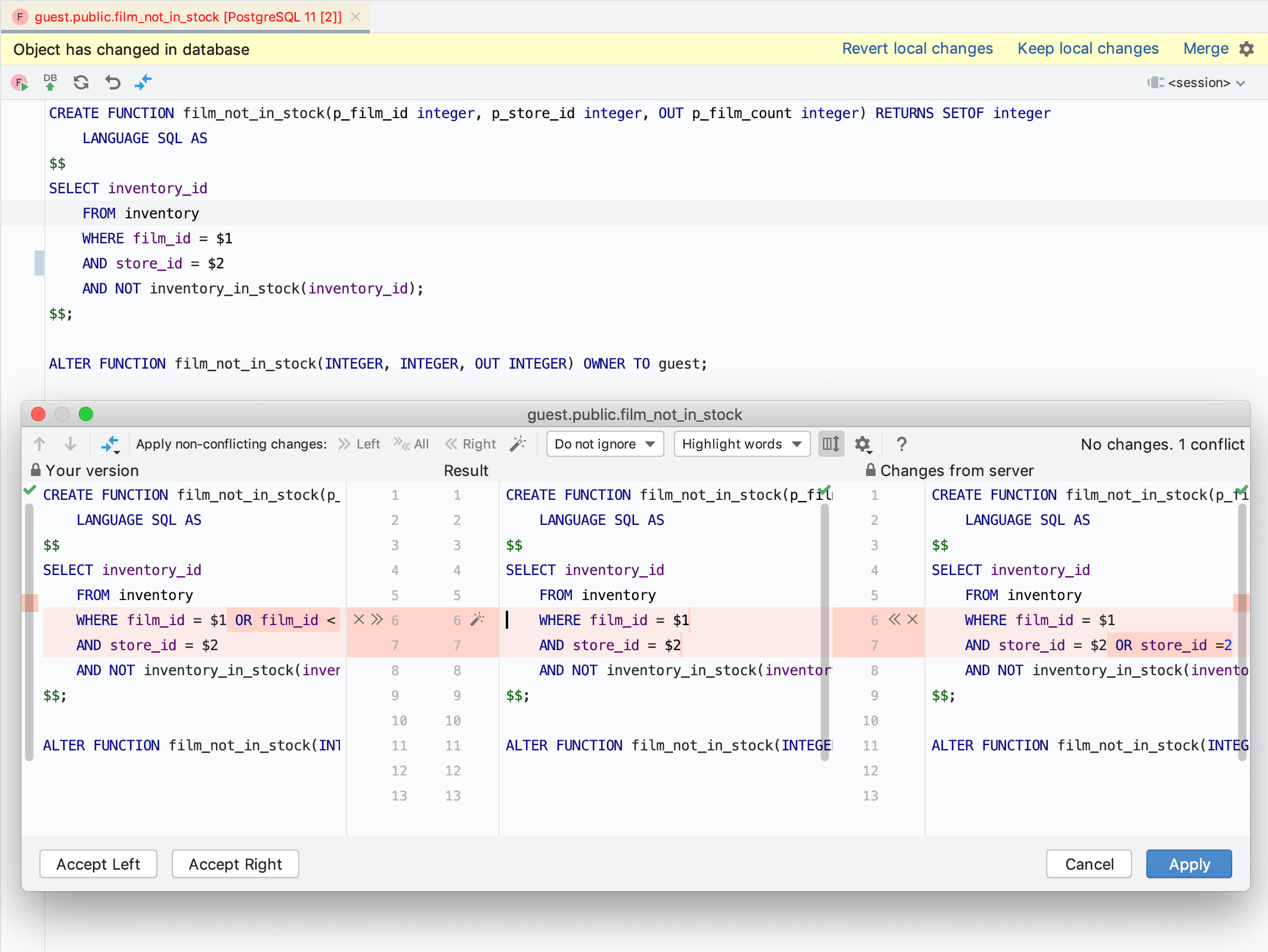Open the Do not ignore whitespace dropdown
The width and height of the screenshot is (1268, 952).
pos(605,444)
